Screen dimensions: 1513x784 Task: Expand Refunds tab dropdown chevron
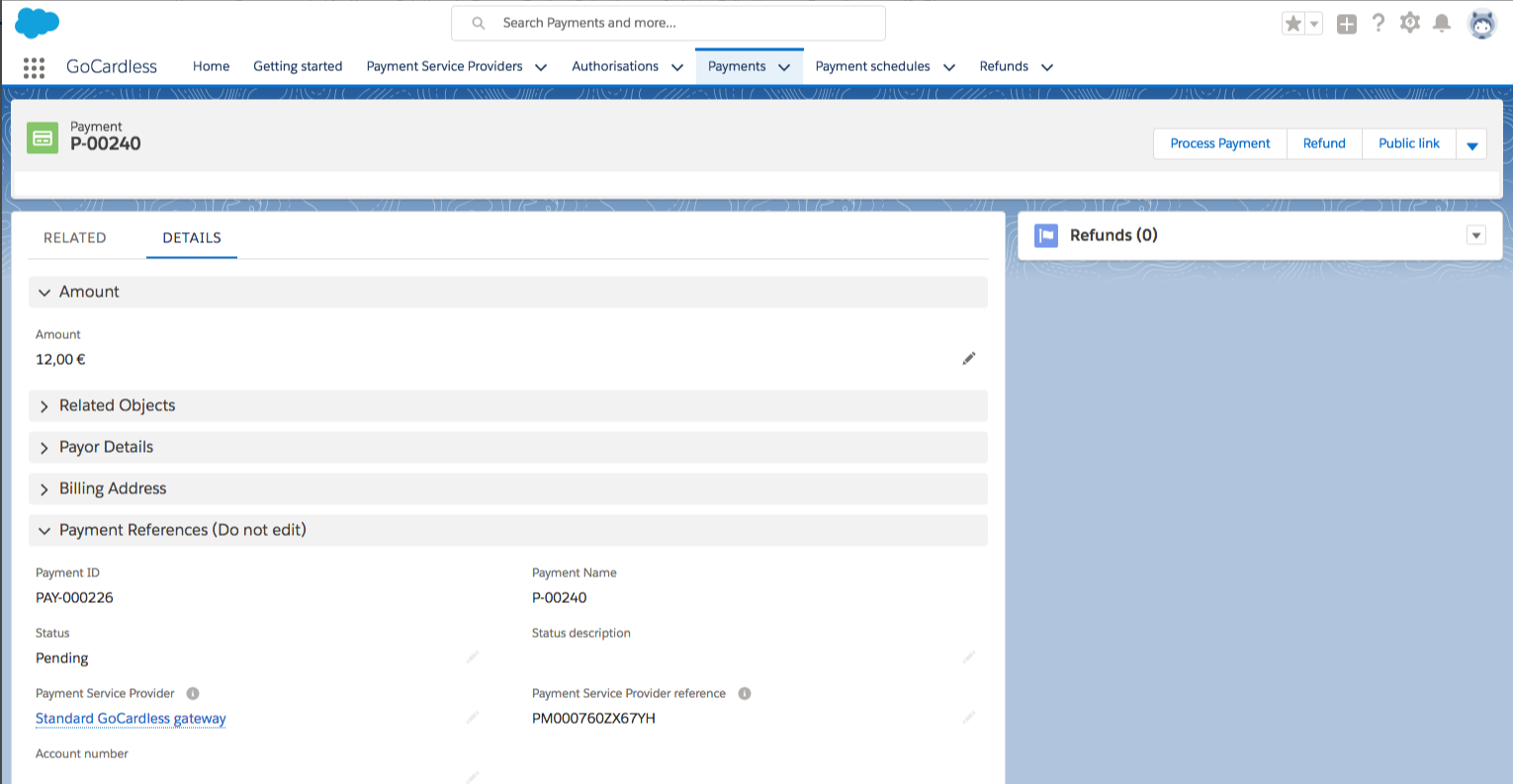pyautogui.click(x=1047, y=67)
